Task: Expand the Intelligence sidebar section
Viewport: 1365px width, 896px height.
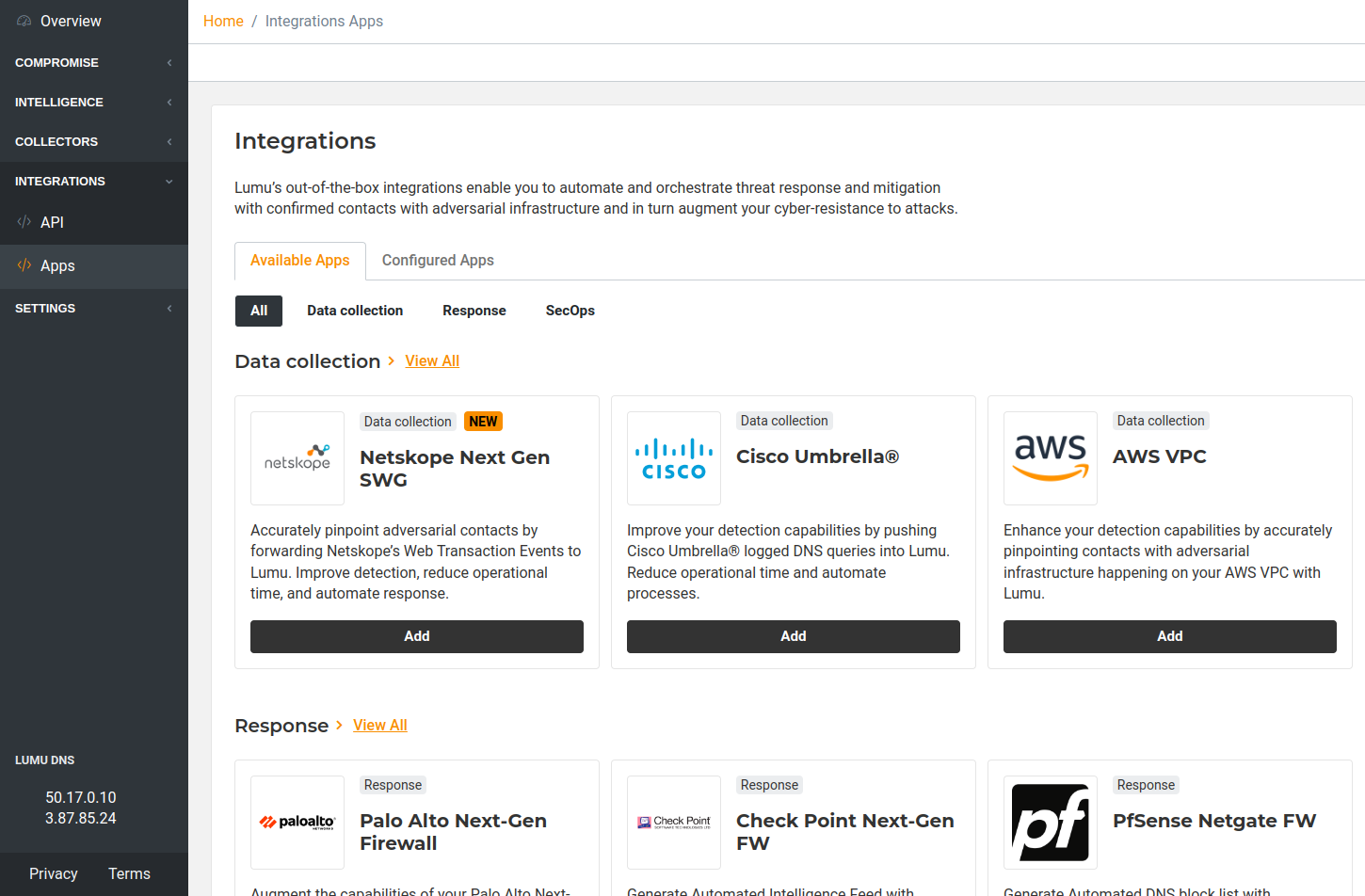Action: [x=93, y=103]
